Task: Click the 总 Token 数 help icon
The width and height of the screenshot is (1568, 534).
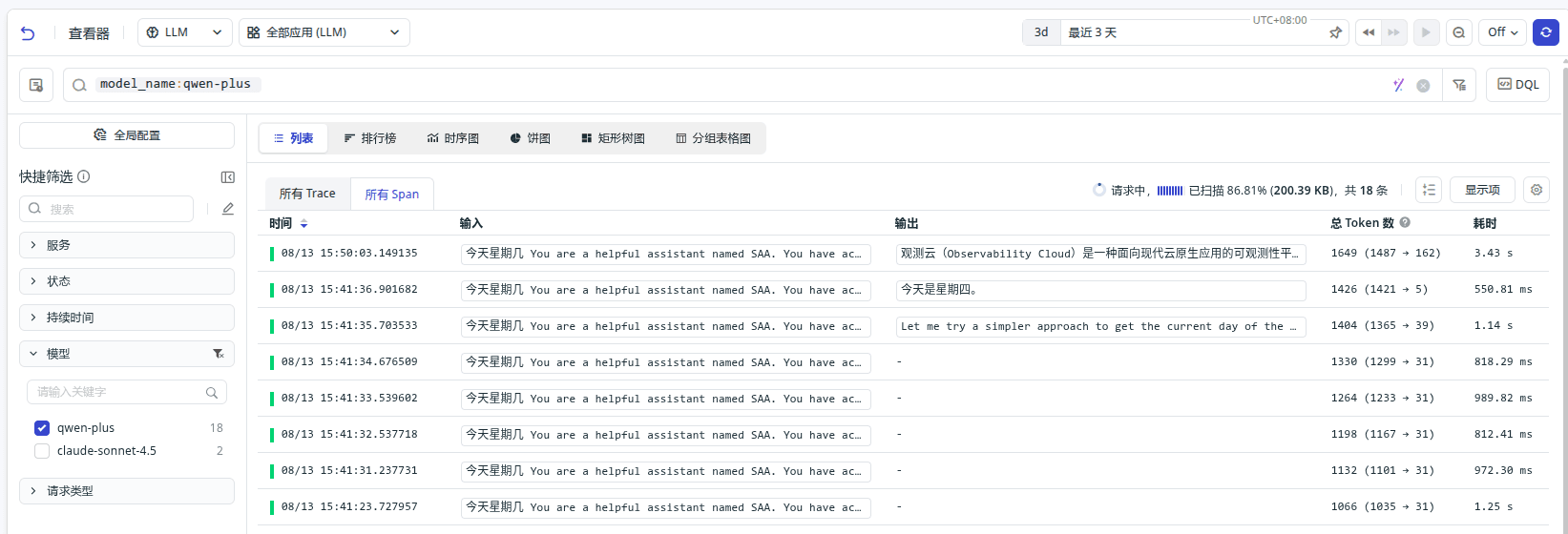Action: tap(1405, 222)
